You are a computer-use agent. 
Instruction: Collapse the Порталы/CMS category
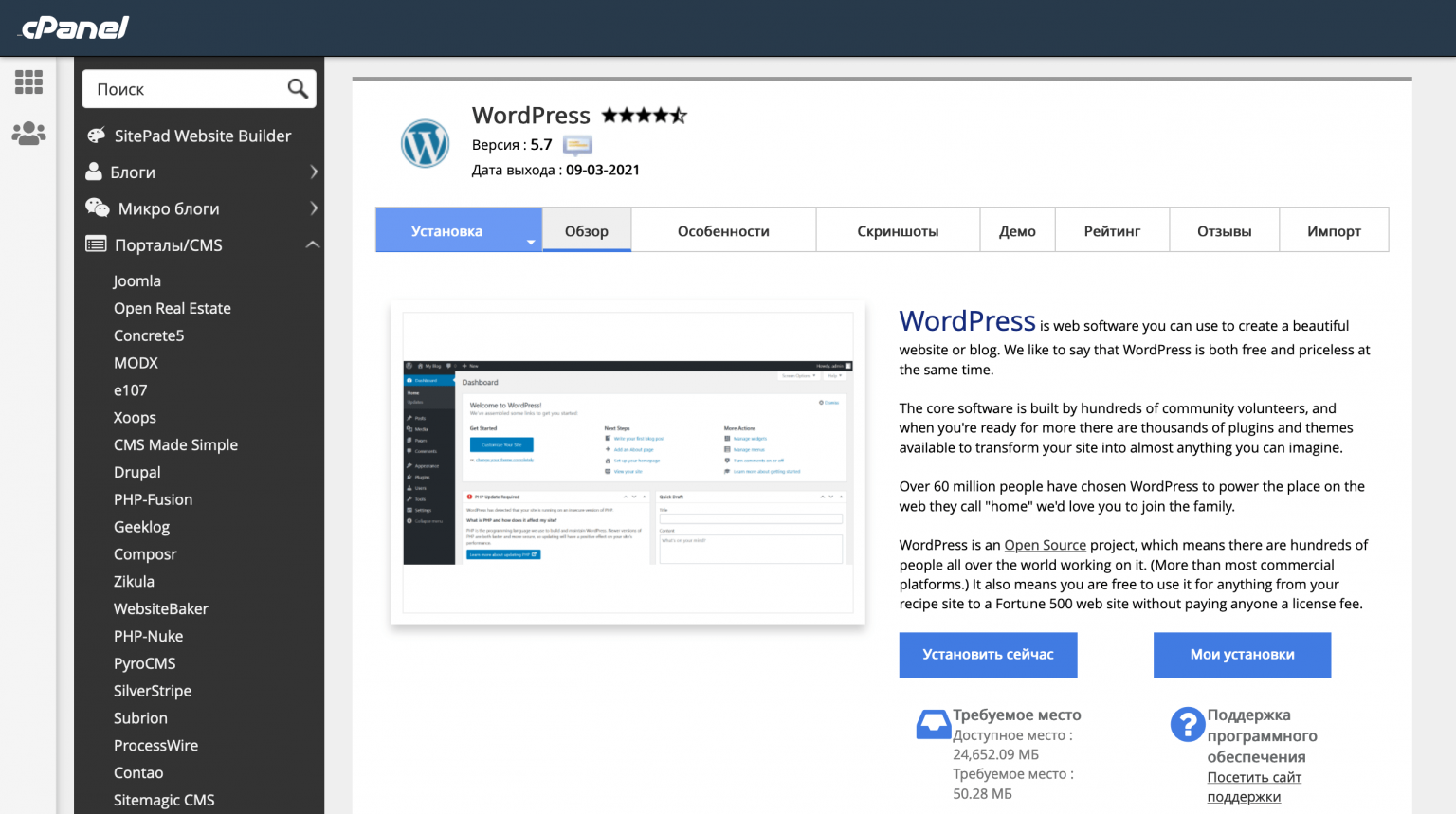point(313,244)
